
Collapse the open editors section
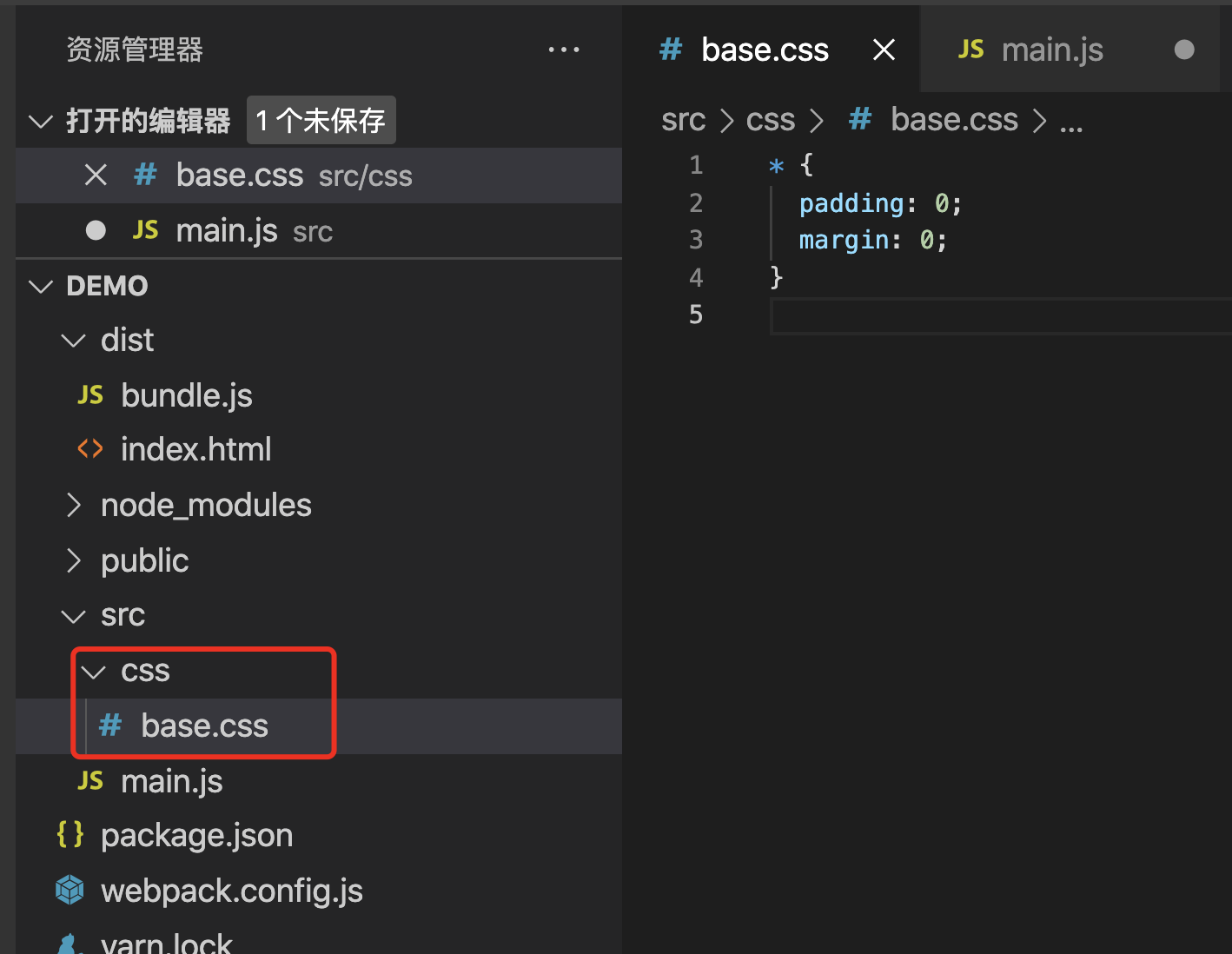[41, 121]
